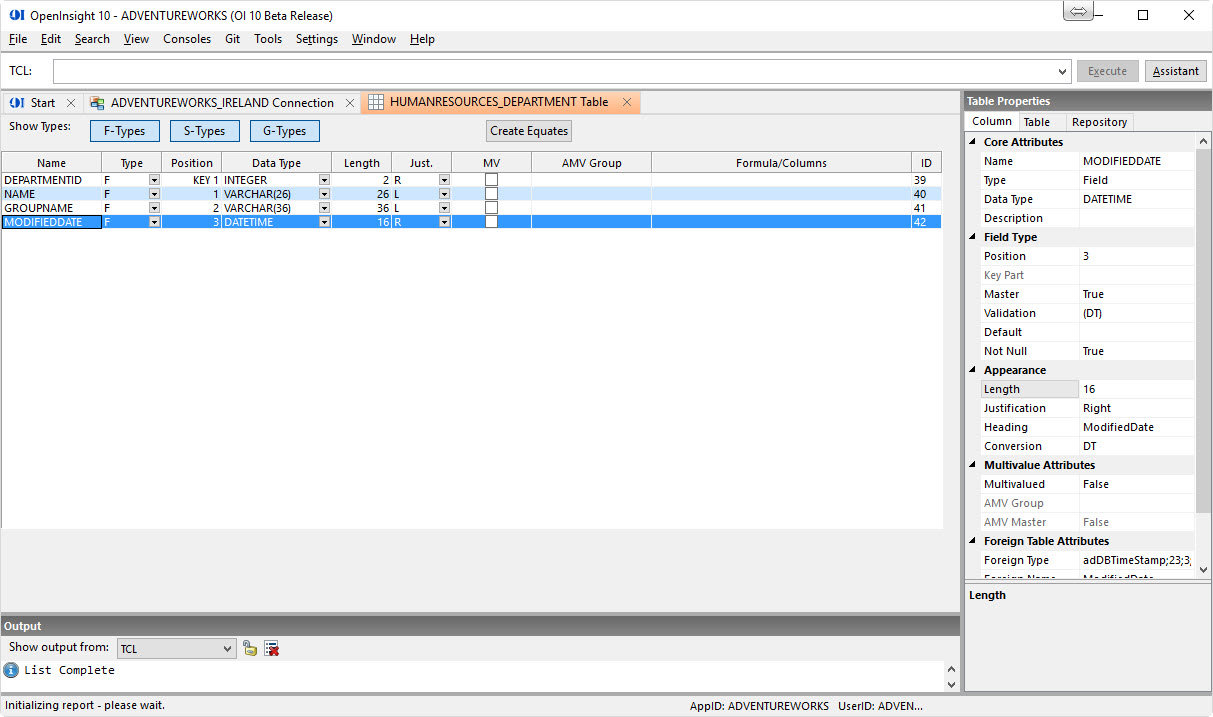Switch to the Column properties tab
1213x717 pixels.
992,122
